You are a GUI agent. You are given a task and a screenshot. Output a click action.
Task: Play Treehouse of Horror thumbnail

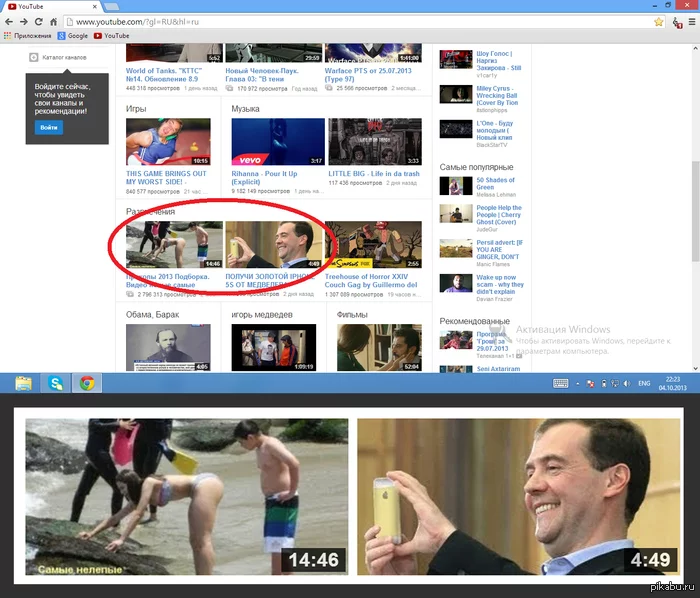tap(373, 245)
